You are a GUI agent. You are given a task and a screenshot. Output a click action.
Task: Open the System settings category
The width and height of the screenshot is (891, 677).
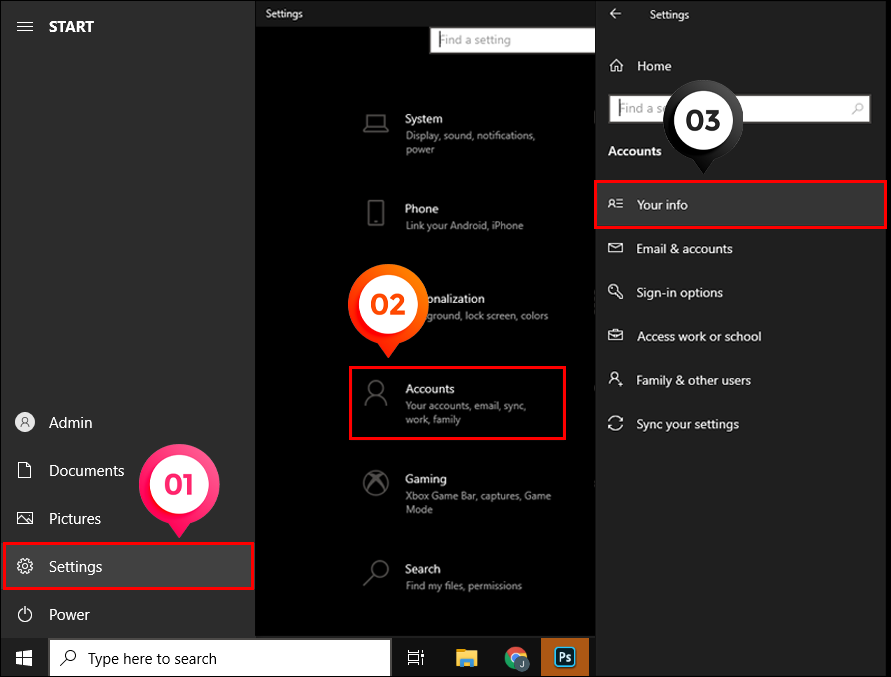coord(457,133)
